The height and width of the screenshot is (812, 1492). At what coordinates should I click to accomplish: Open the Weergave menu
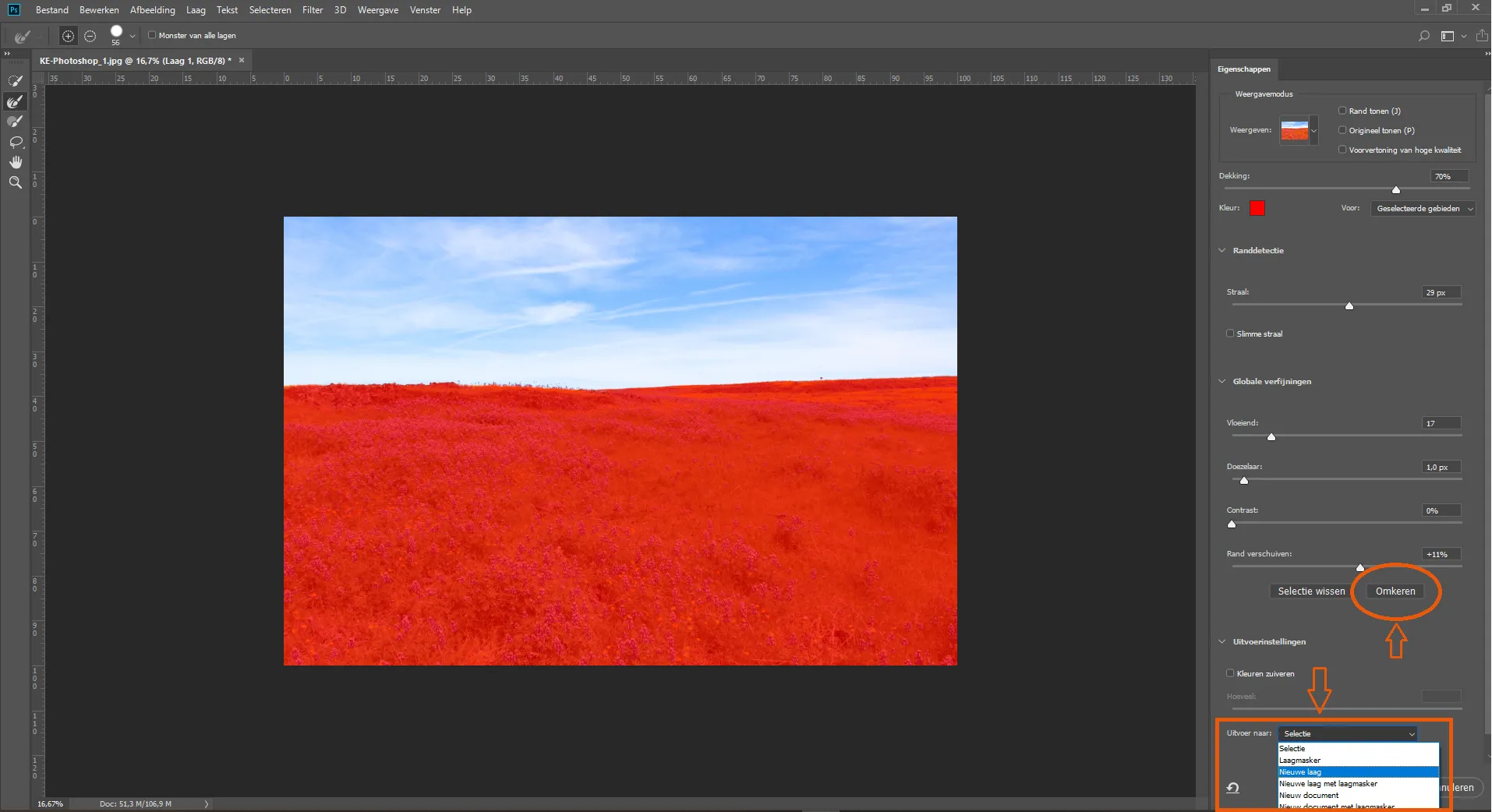[x=378, y=10]
